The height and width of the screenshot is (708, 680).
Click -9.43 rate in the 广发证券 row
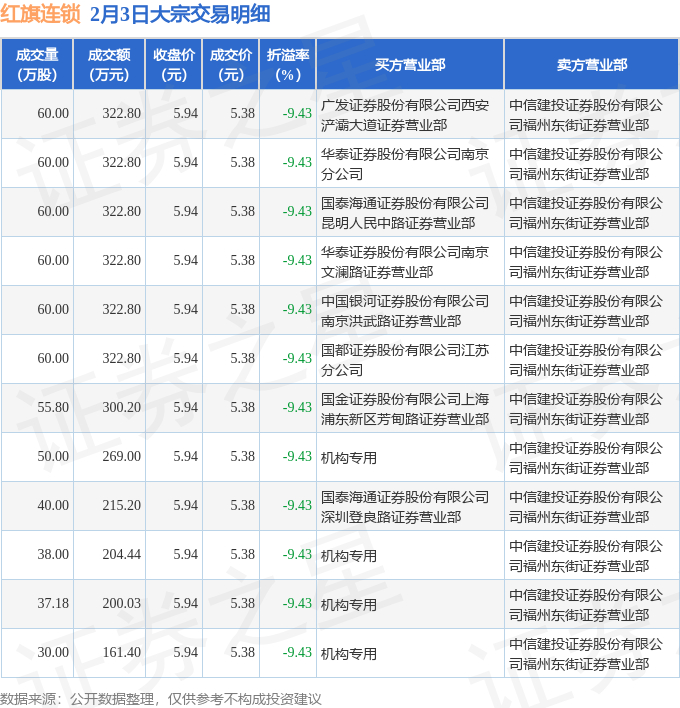[297, 113]
